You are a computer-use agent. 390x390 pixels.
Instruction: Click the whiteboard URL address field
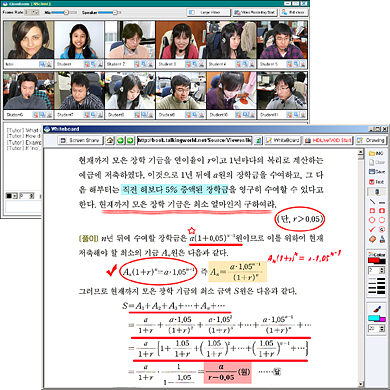tap(195, 140)
